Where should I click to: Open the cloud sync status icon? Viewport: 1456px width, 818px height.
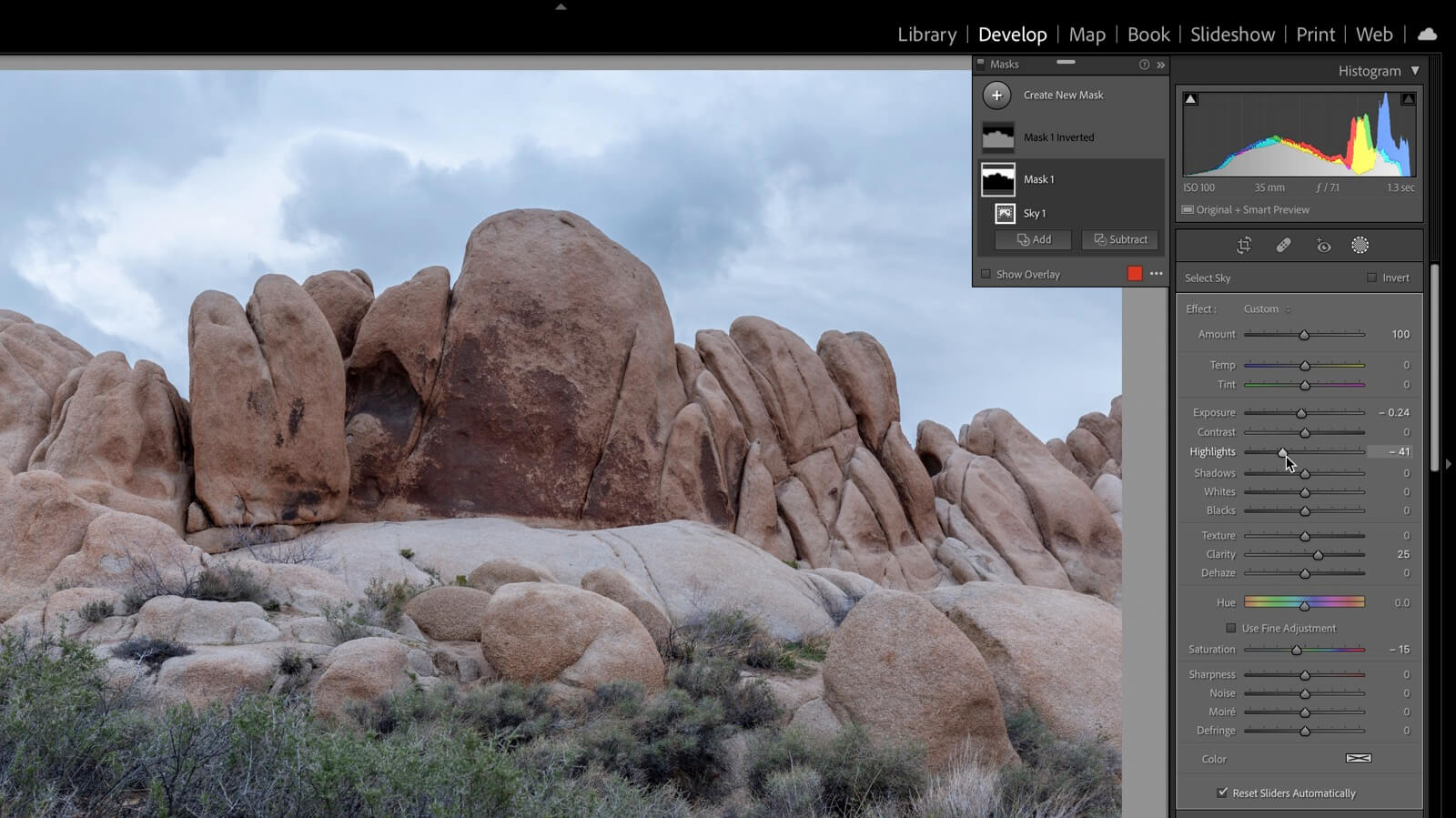[x=1427, y=35]
